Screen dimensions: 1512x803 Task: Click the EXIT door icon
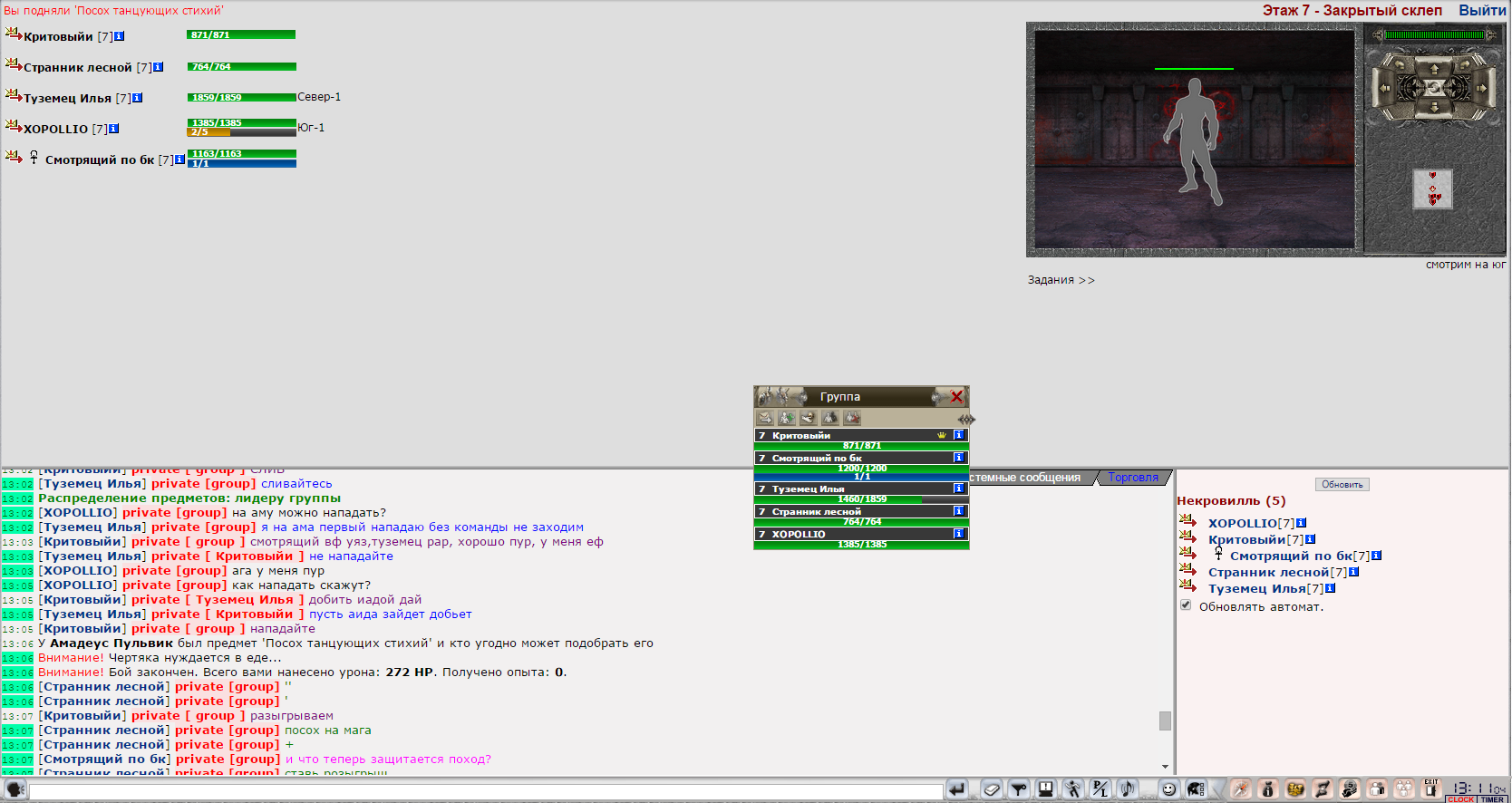1431,788
